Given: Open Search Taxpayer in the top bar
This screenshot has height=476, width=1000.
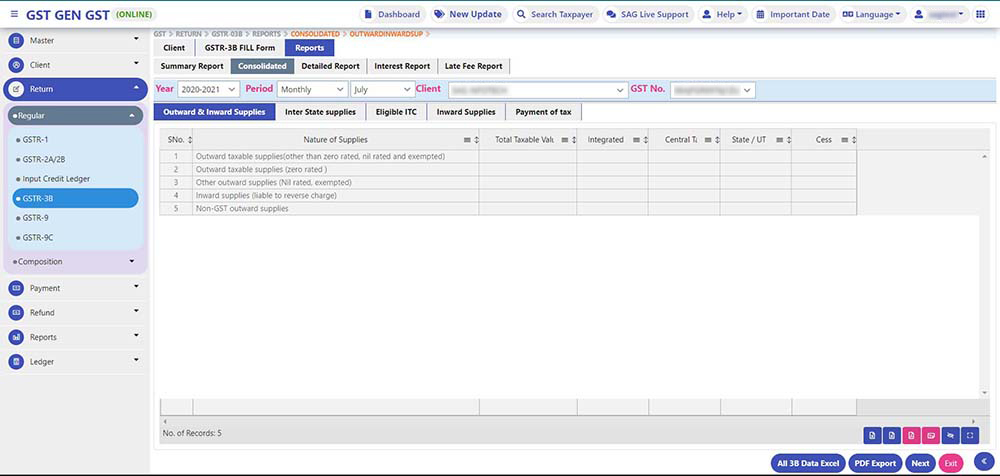Looking at the screenshot, I should click(x=554, y=15).
